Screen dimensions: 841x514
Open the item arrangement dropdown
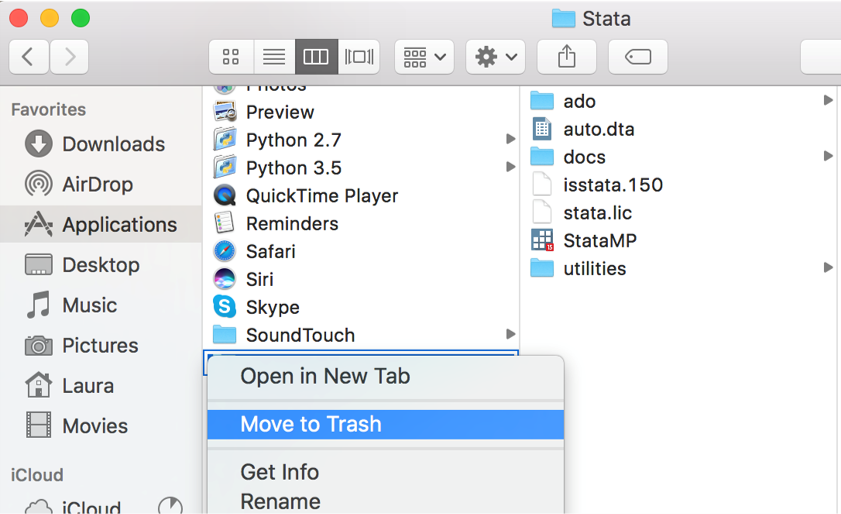coord(424,56)
